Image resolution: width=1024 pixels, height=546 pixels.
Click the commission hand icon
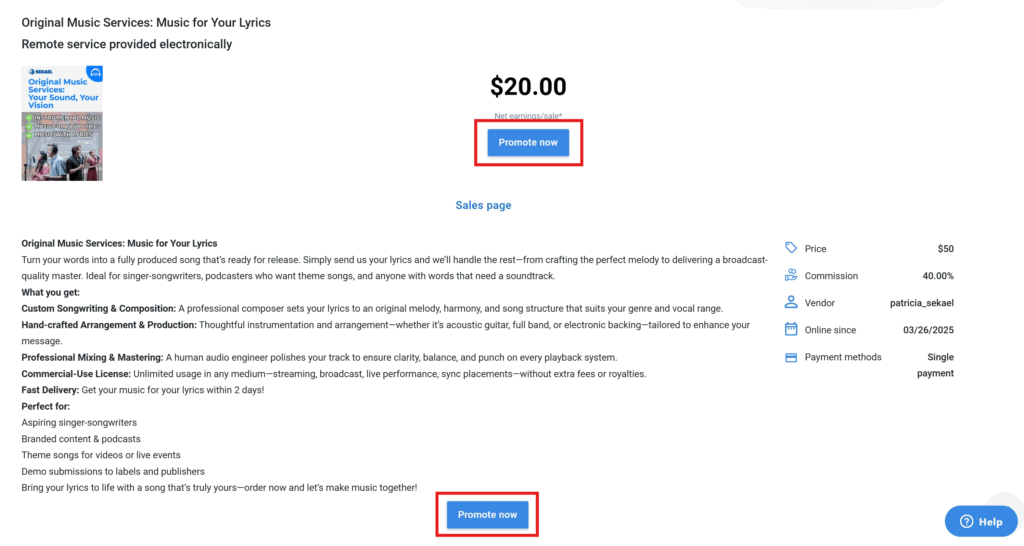(x=791, y=275)
